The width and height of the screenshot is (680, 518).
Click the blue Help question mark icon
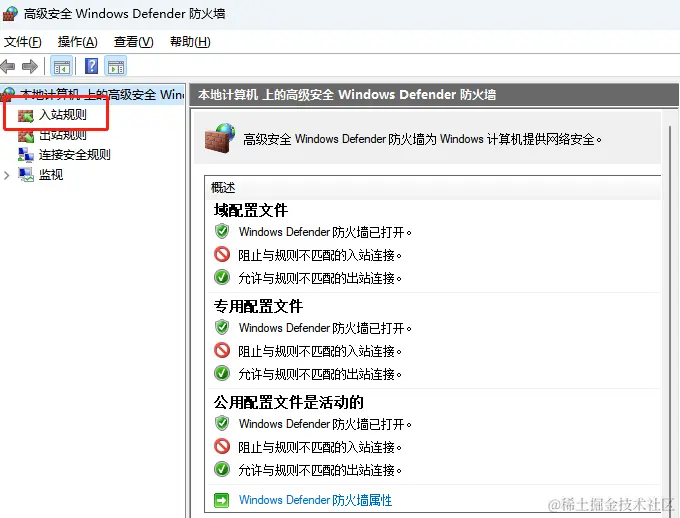click(x=92, y=66)
